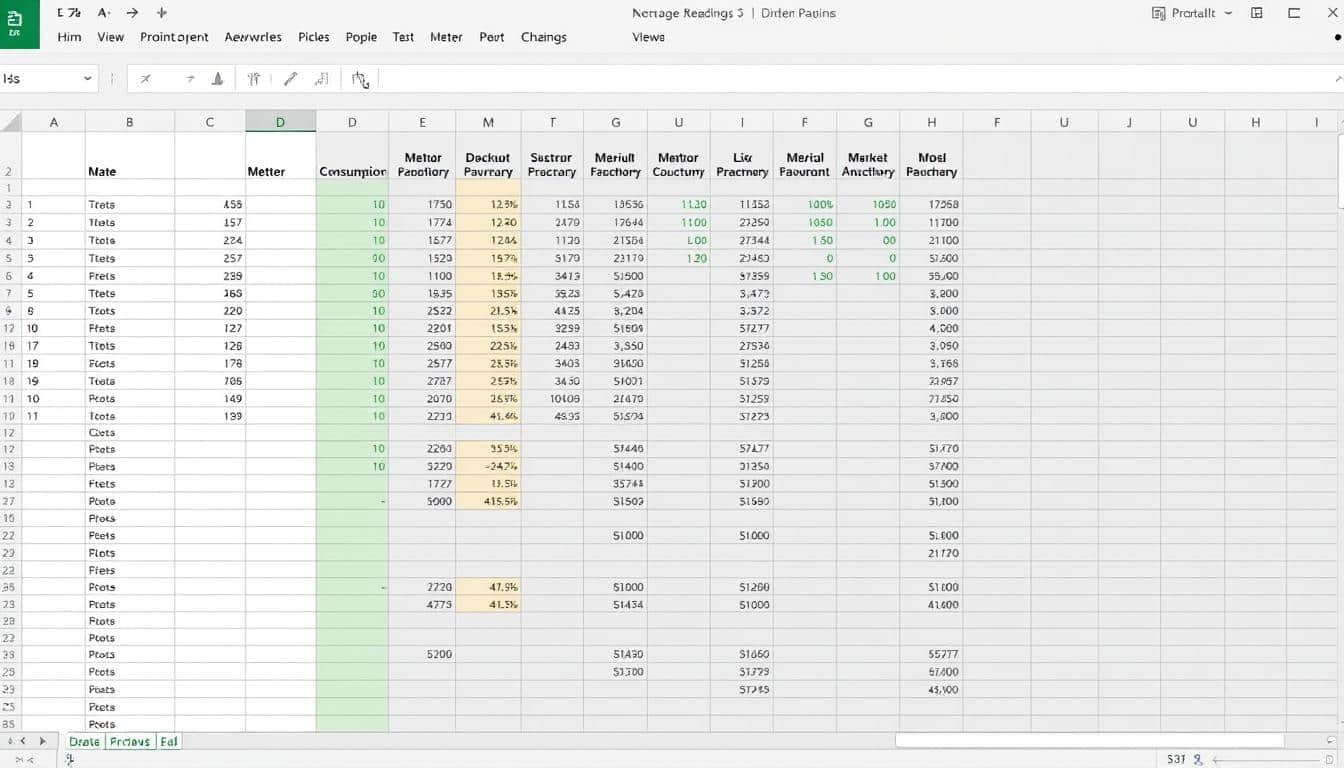Open the Him menu
The image size is (1344, 768).
click(69, 37)
